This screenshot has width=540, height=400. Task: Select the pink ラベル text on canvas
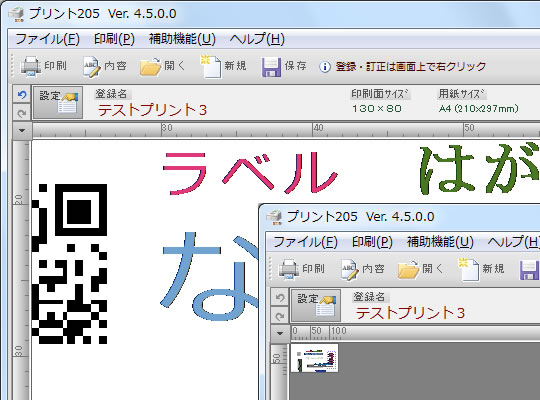coord(250,173)
